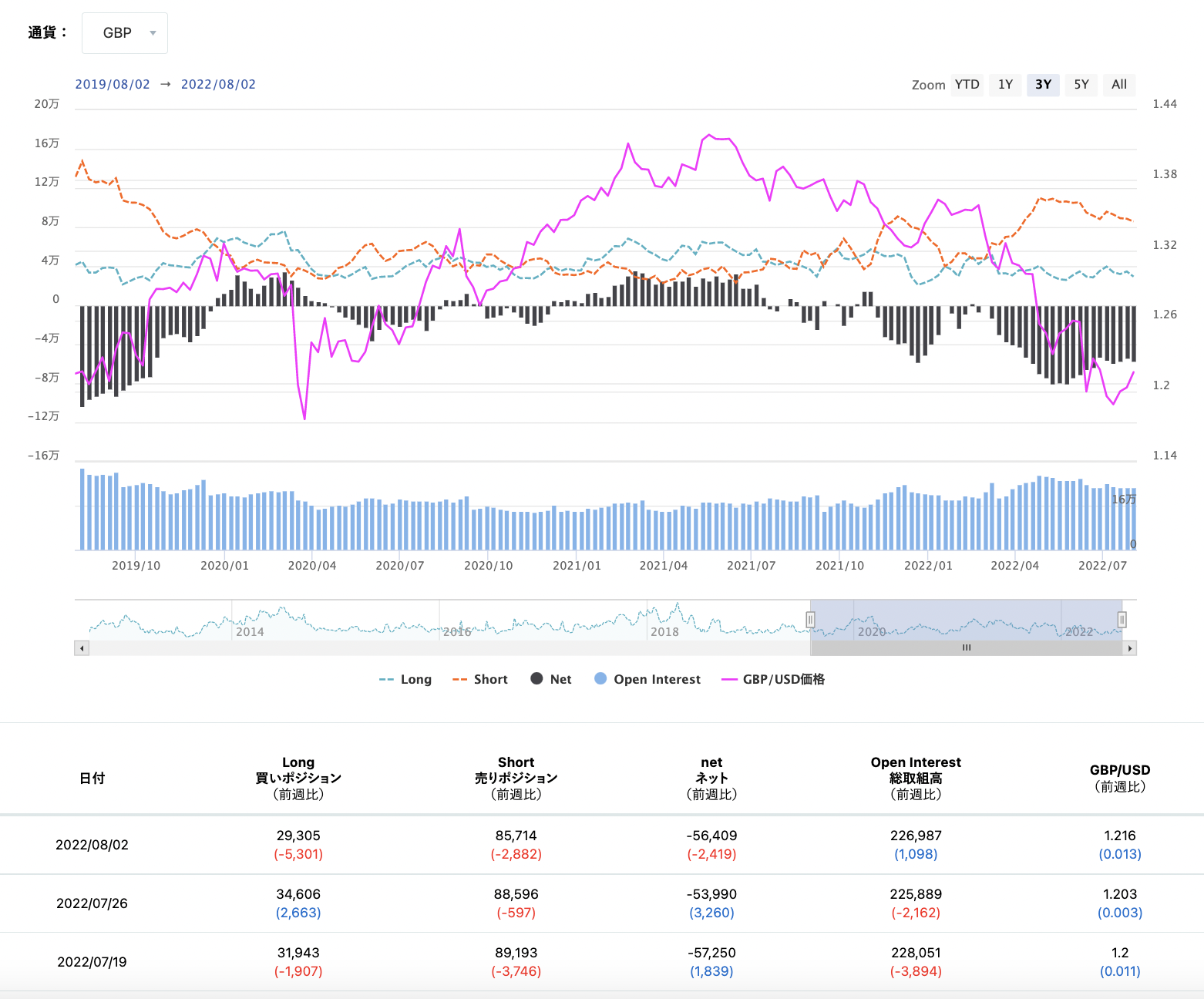This screenshot has height=999, width=1204.
Task: Toggle the Long series in legend
Action: click(x=405, y=679)
